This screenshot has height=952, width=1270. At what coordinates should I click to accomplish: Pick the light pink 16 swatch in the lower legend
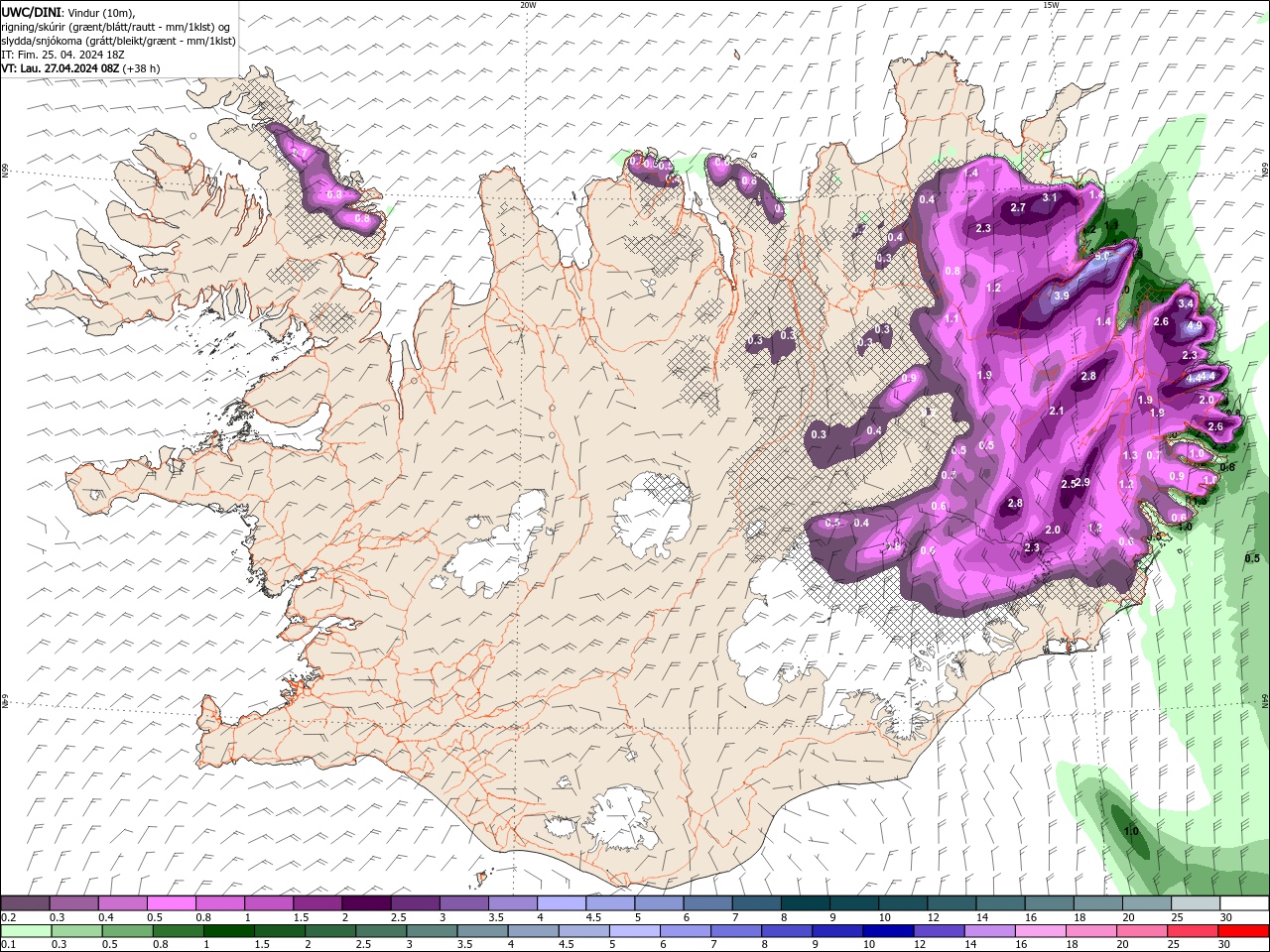pyautogui.click(x=1039, y=931)
